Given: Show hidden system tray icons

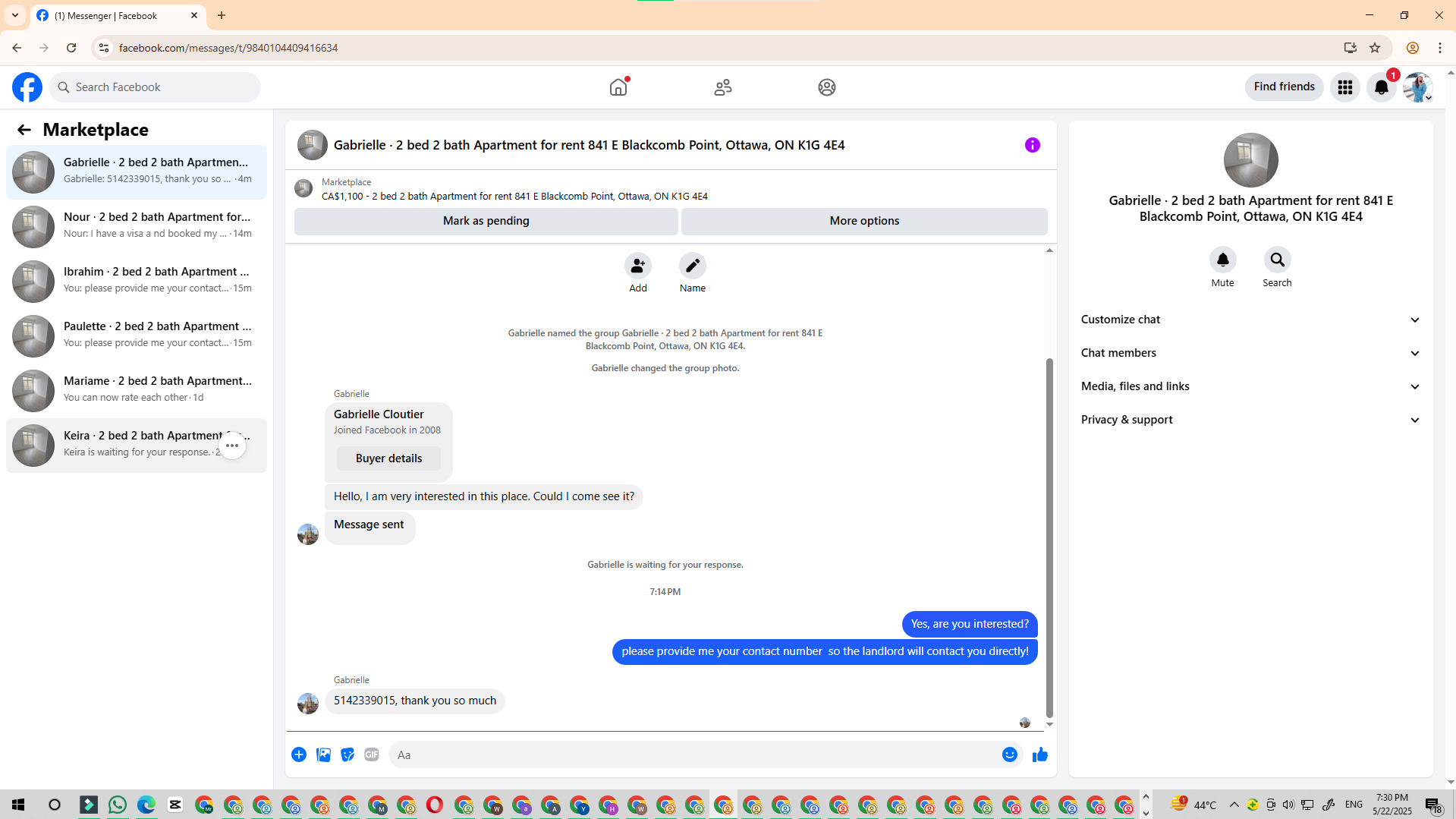Looking at the screenshot, I should [x=1234, y=805].
